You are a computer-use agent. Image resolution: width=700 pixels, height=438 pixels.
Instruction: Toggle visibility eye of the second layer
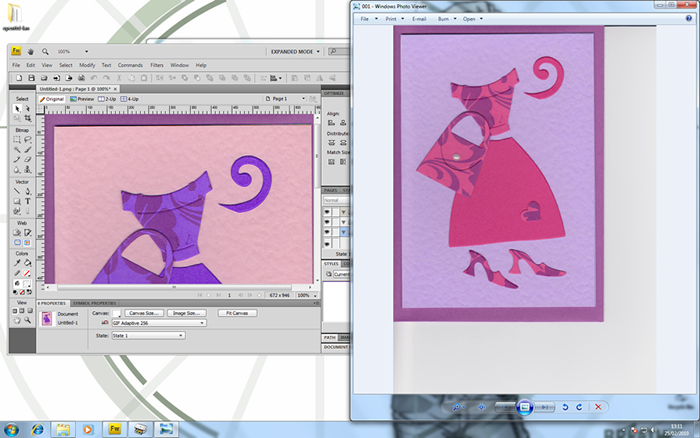point(327,221)
